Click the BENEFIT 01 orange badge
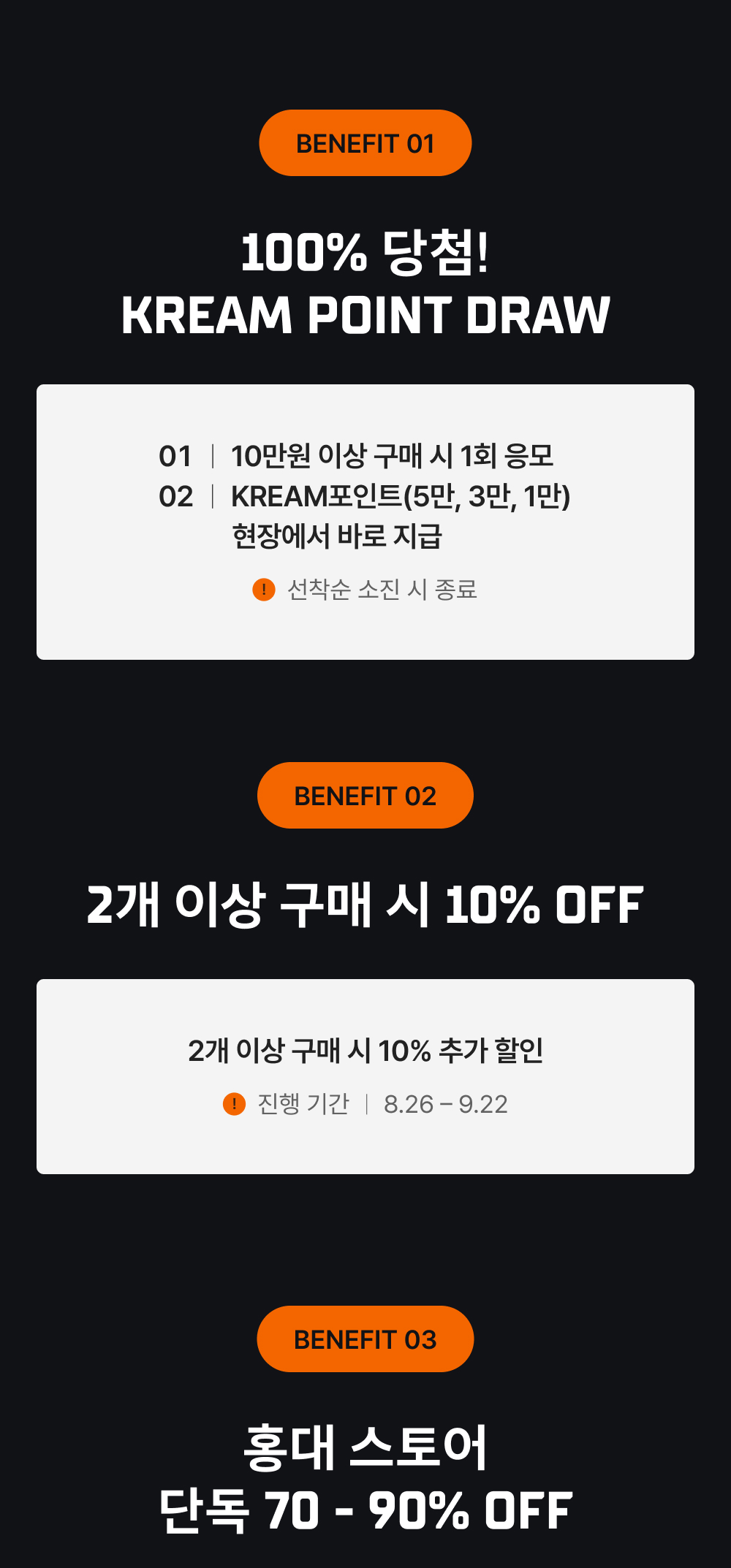This screenshot has height=1568, width=731. (x=365, y=143)
